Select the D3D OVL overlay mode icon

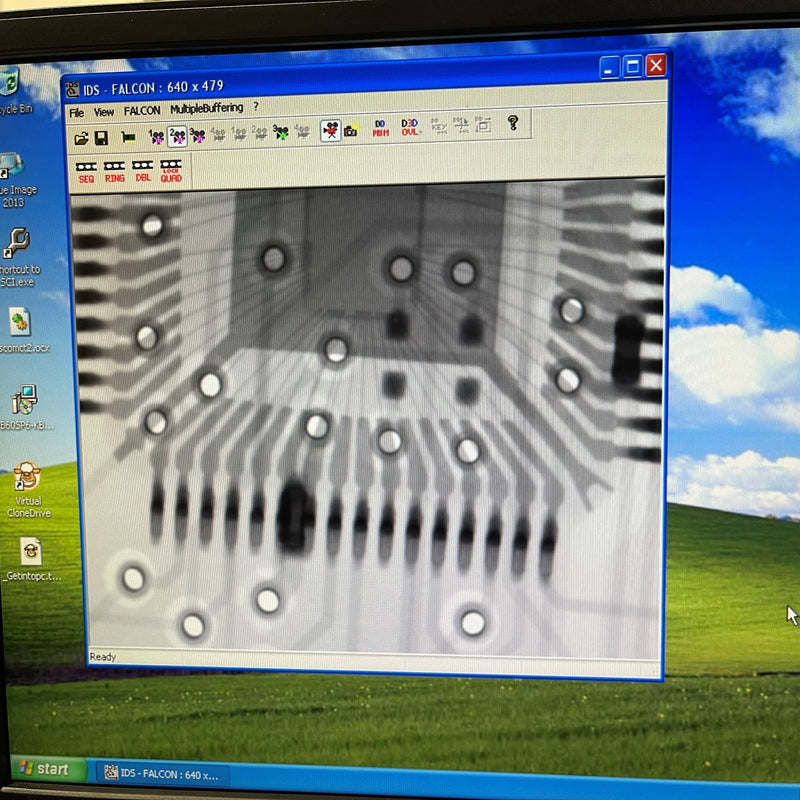(409, 129)
